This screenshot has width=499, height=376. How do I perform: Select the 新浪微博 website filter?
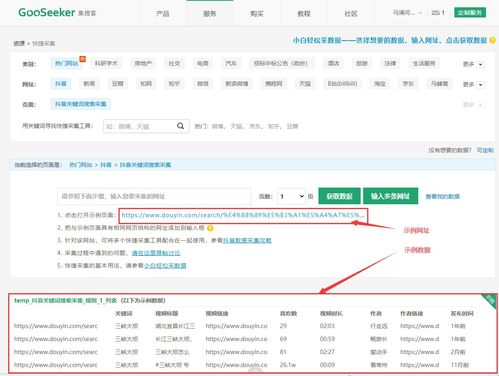click(x=236, y=84)
